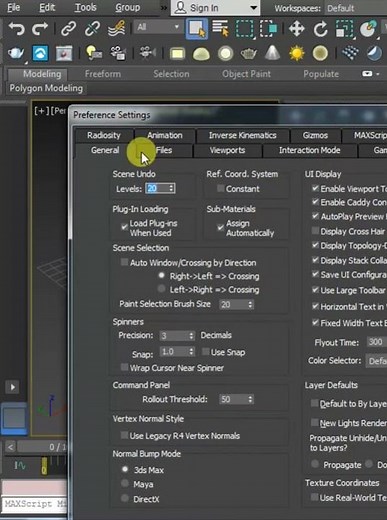Click the Select and Place tool
This screenshot has width=387, height=520.
(x=369, y=29)
